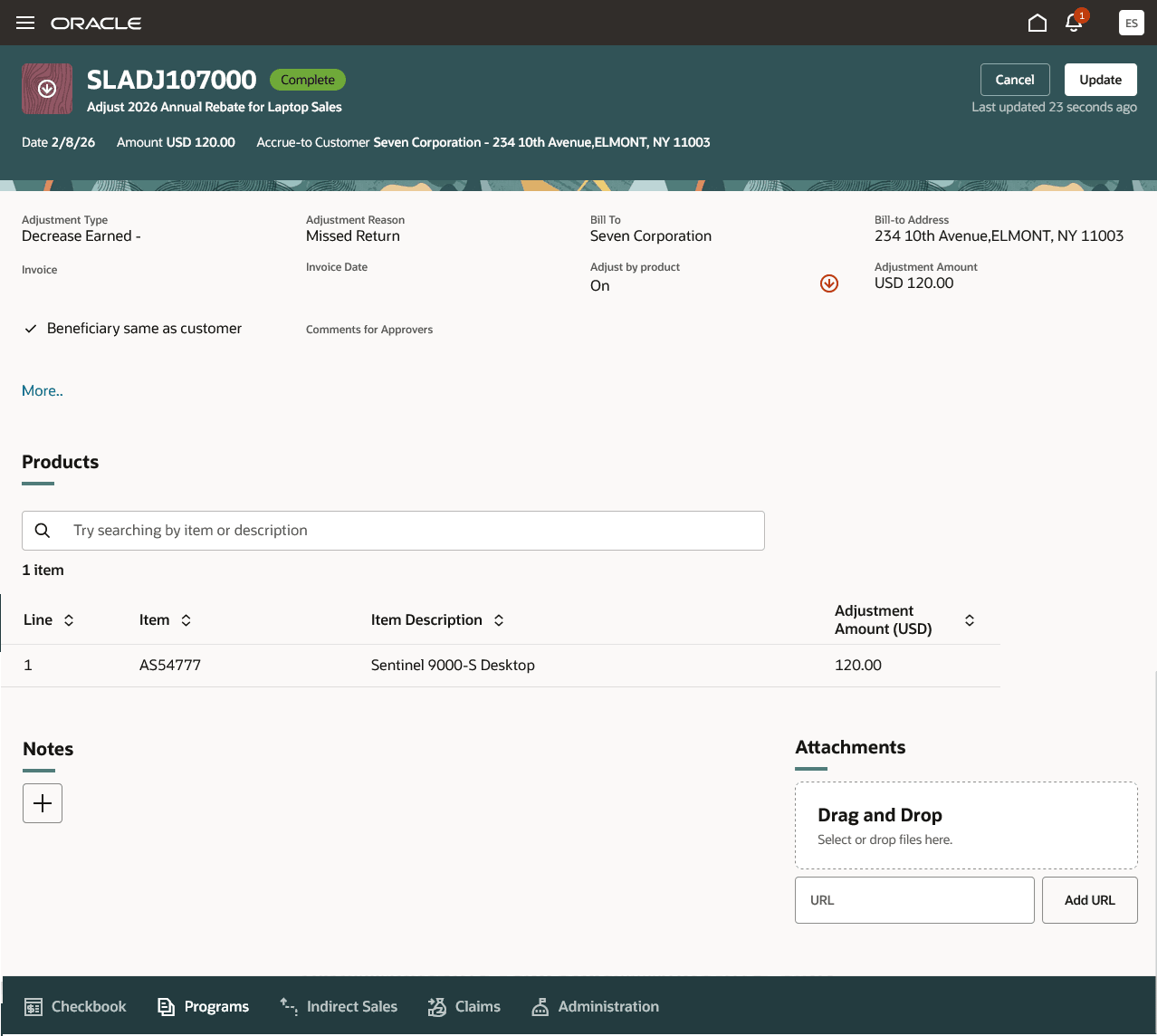1157x1036 pixels.
Task: Click the Checkbook icon in bottom navigation
Action: coord(33,1007)
